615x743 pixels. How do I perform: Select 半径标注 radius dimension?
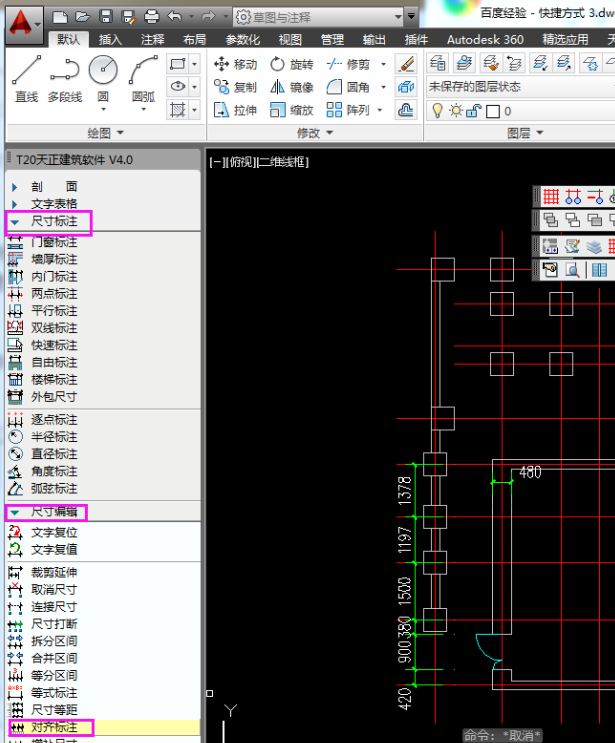pyautogui.click(x=54, y=437)
